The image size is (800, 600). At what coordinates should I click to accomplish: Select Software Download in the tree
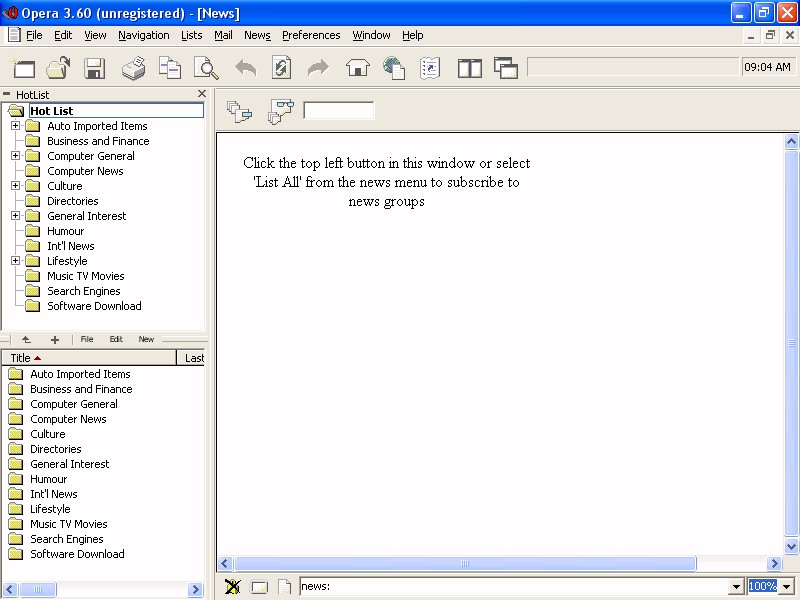click(x=94, y=306)
